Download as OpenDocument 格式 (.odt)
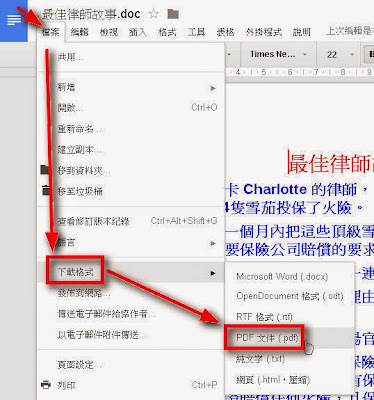 tap(289, 296)
